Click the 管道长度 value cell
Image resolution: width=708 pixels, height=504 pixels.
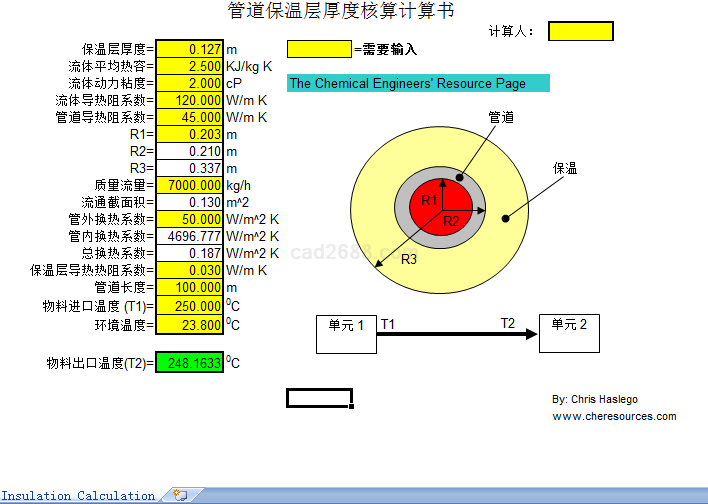coord(190,287)
